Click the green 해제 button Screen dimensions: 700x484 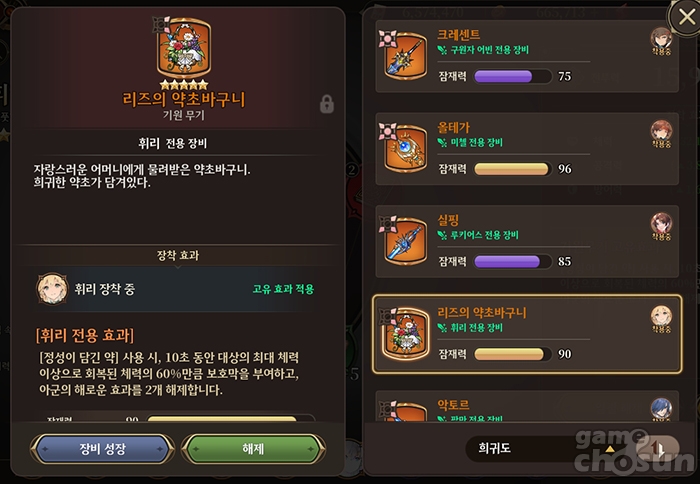click(x=253, y=449)
